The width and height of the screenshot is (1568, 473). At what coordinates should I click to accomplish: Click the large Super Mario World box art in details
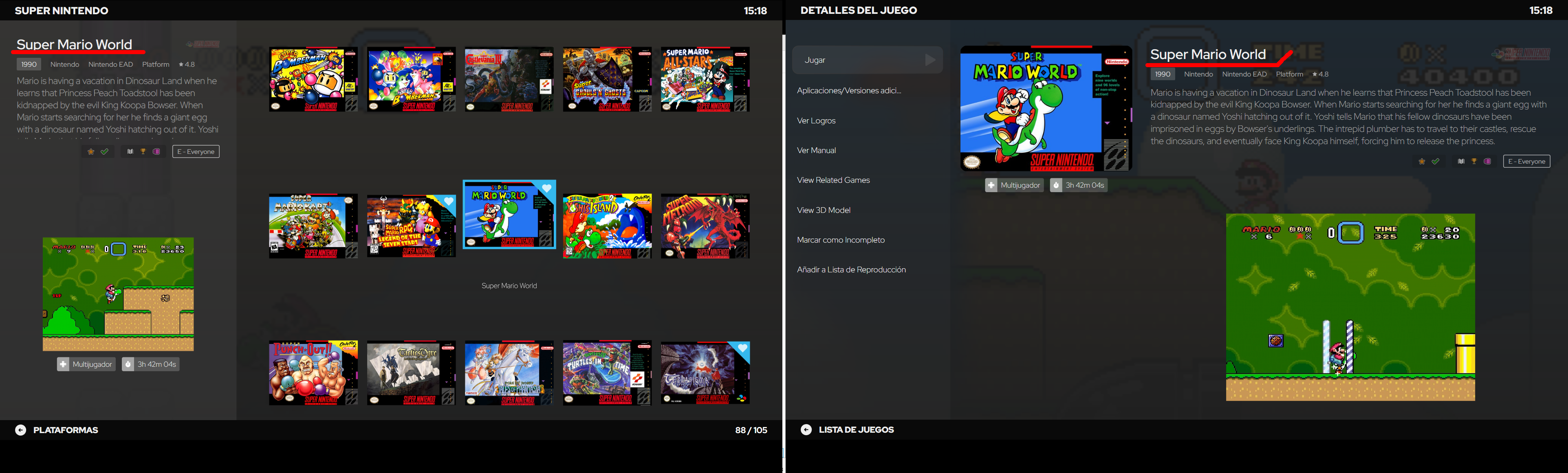point(1046,108)
